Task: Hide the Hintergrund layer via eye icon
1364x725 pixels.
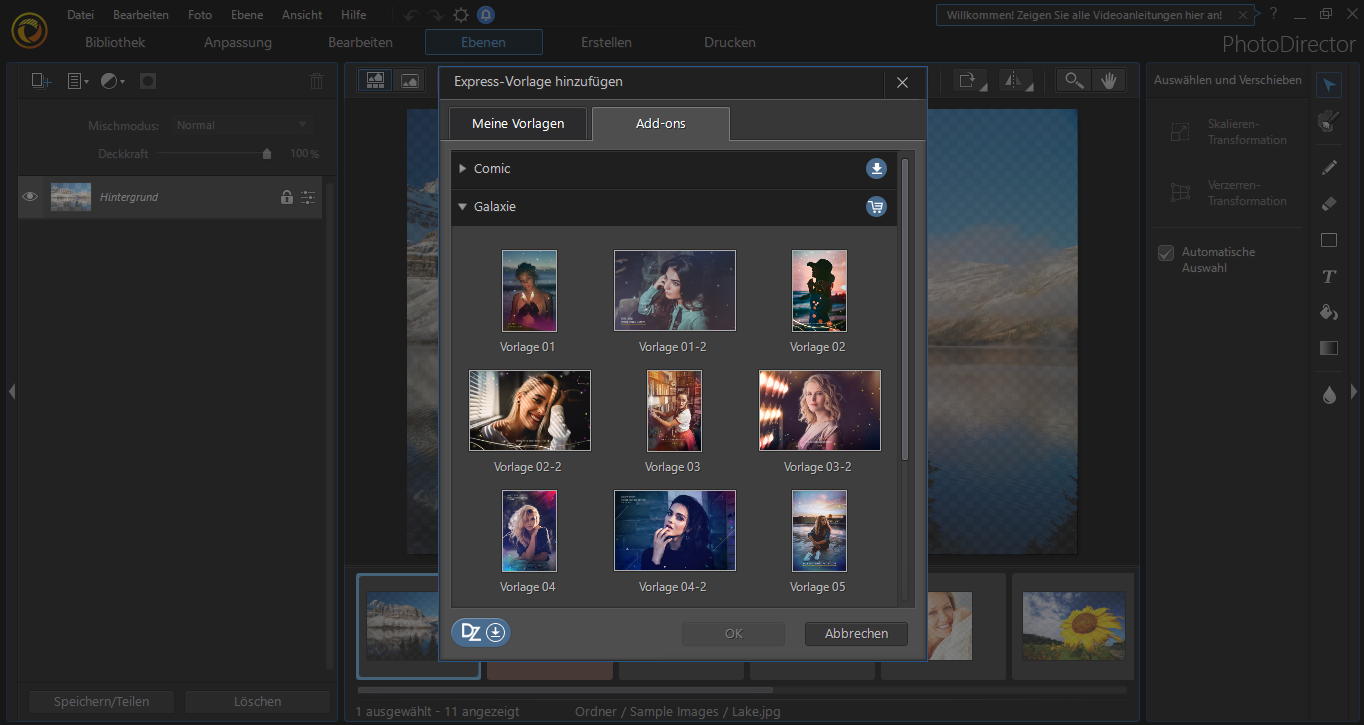Action: [30, 197]
